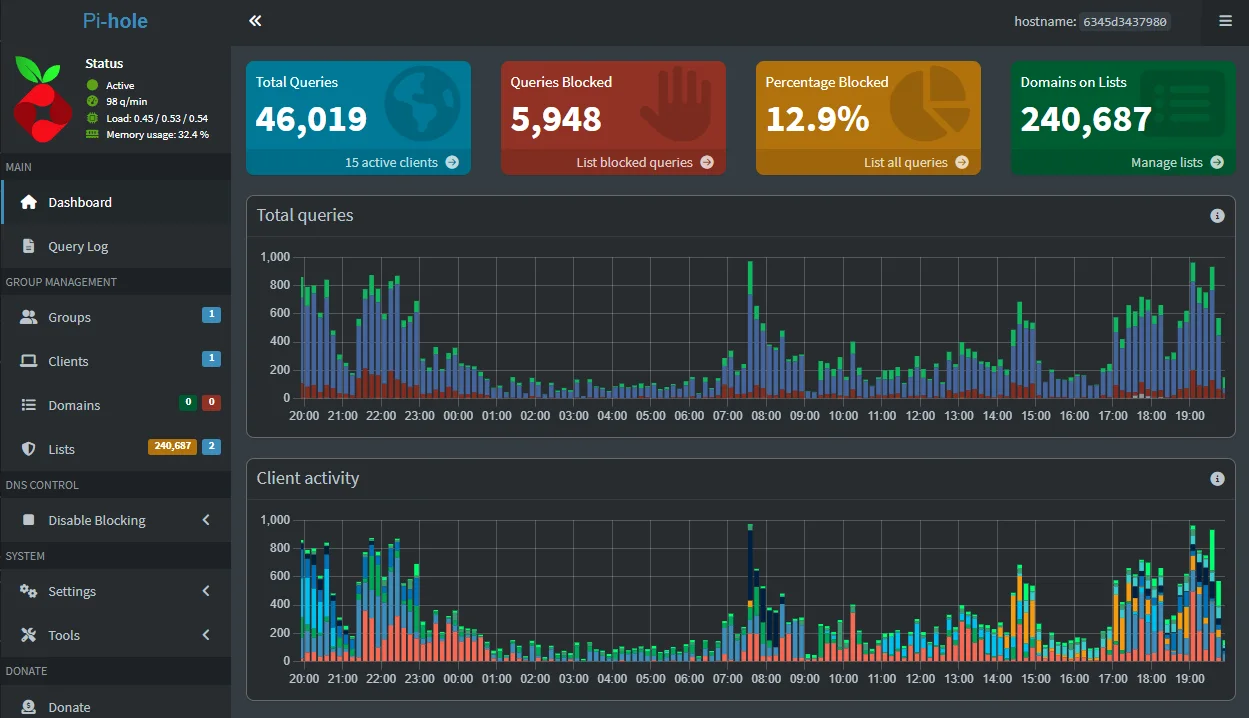Click the Donate icon in sidebar
The image size is (1249, 718).
click(28, 707)
